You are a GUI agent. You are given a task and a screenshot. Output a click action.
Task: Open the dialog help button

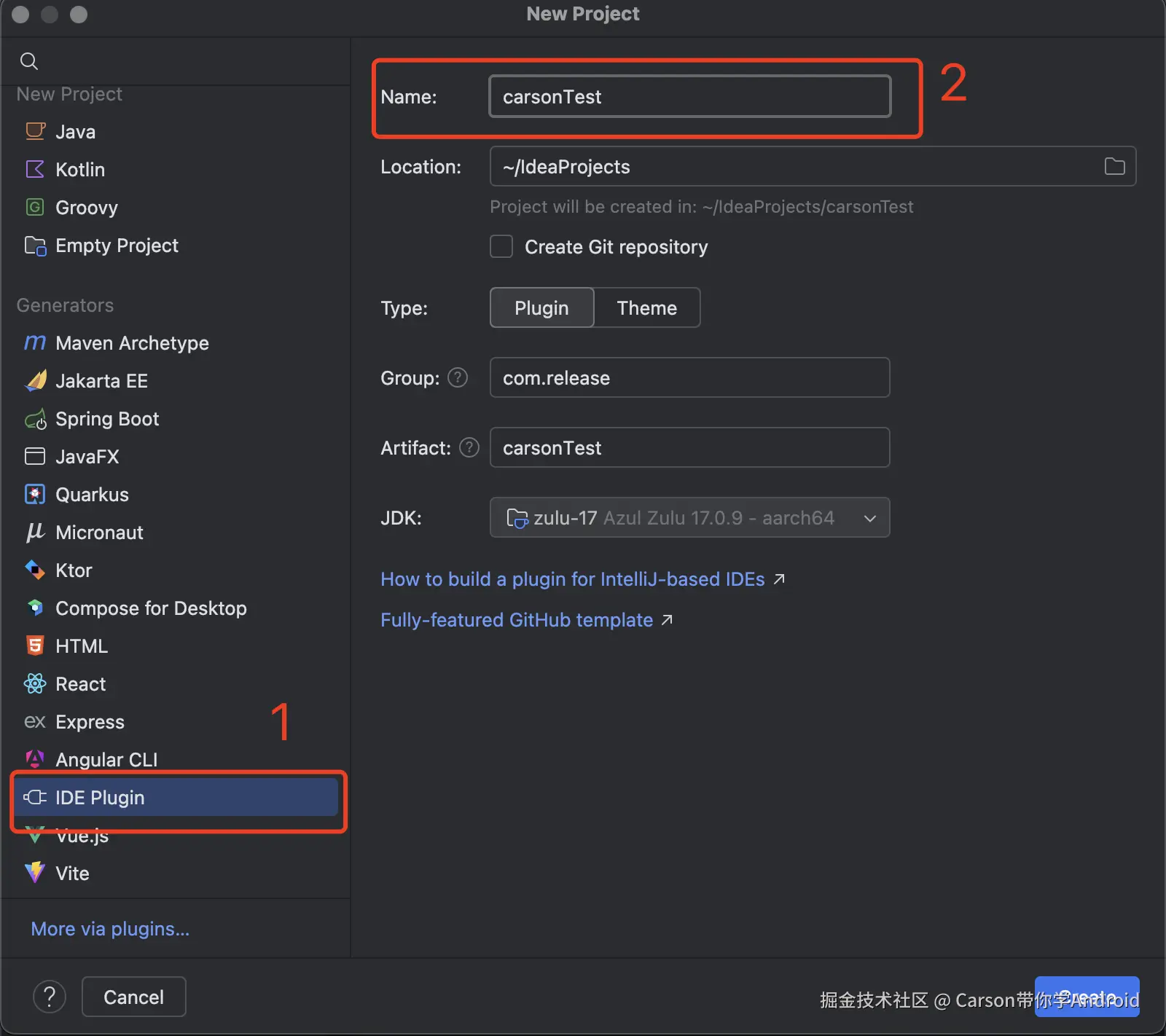[50, 997]
